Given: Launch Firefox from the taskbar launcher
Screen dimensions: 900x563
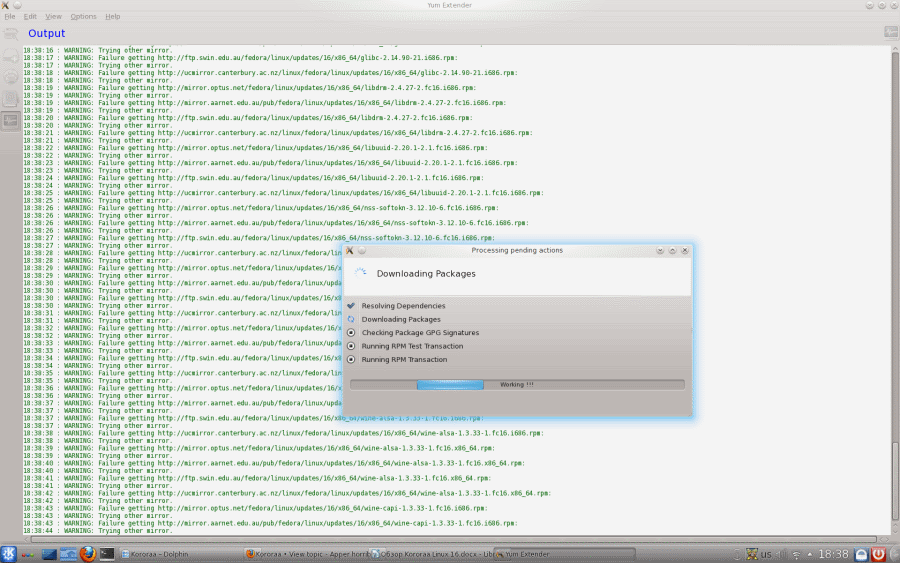Looking at the screenshot, I should coord(88,554).
